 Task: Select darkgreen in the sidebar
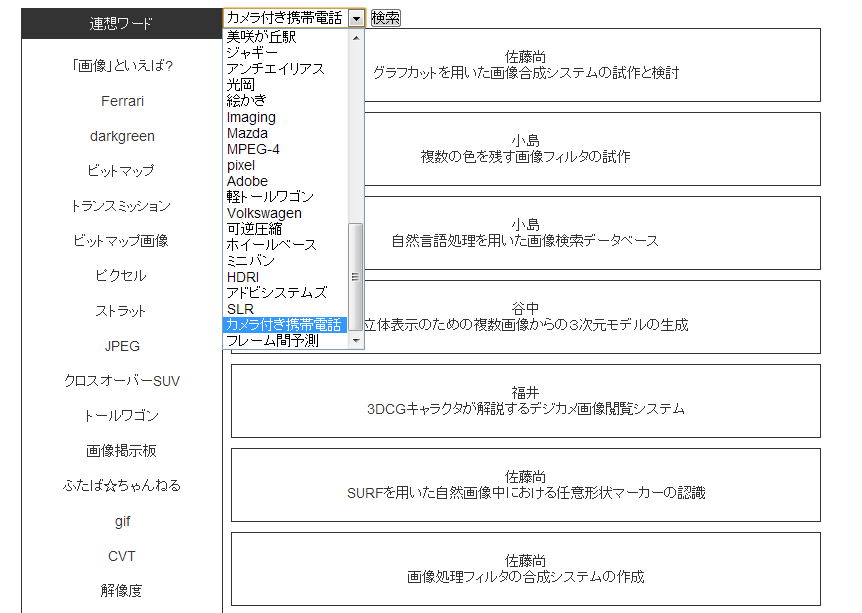122,136
